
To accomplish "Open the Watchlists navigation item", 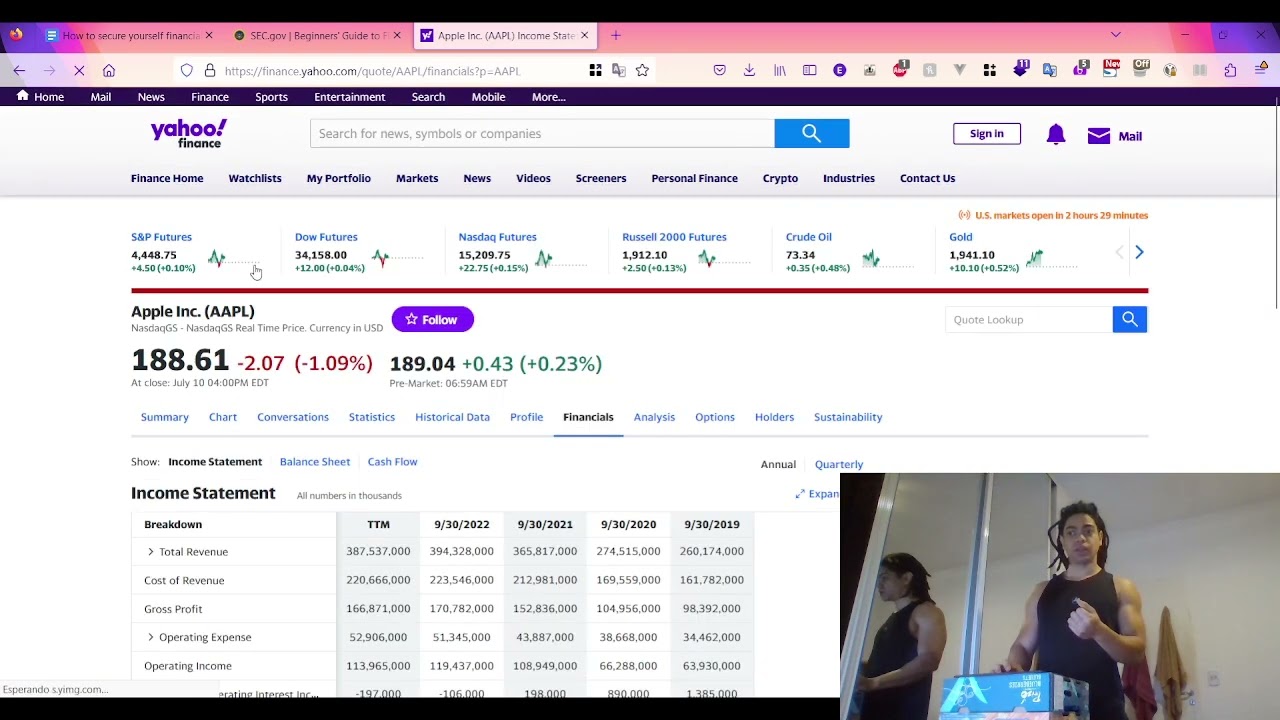I will click(x=255, y=178).
